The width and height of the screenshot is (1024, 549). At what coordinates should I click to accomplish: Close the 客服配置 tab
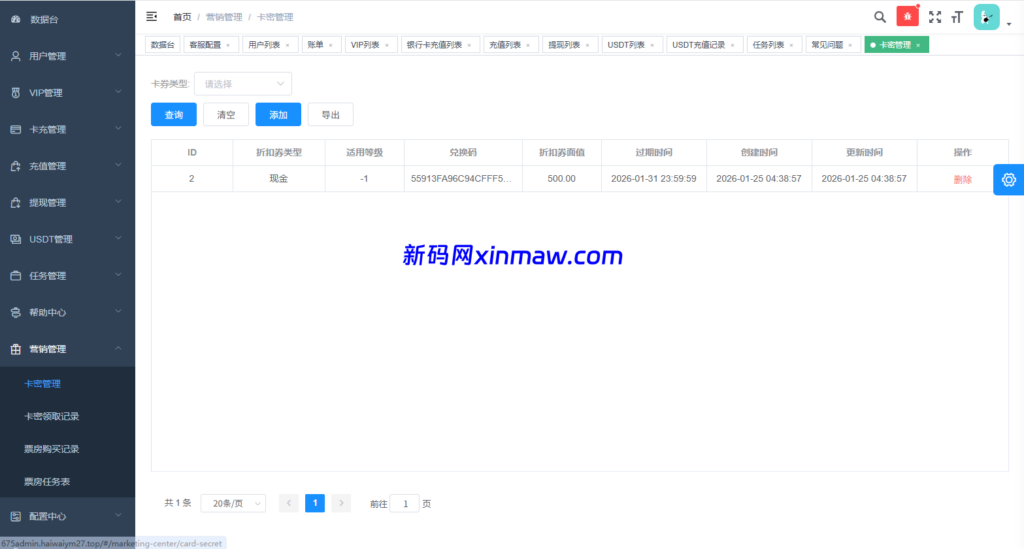click(x=228, y=45)
